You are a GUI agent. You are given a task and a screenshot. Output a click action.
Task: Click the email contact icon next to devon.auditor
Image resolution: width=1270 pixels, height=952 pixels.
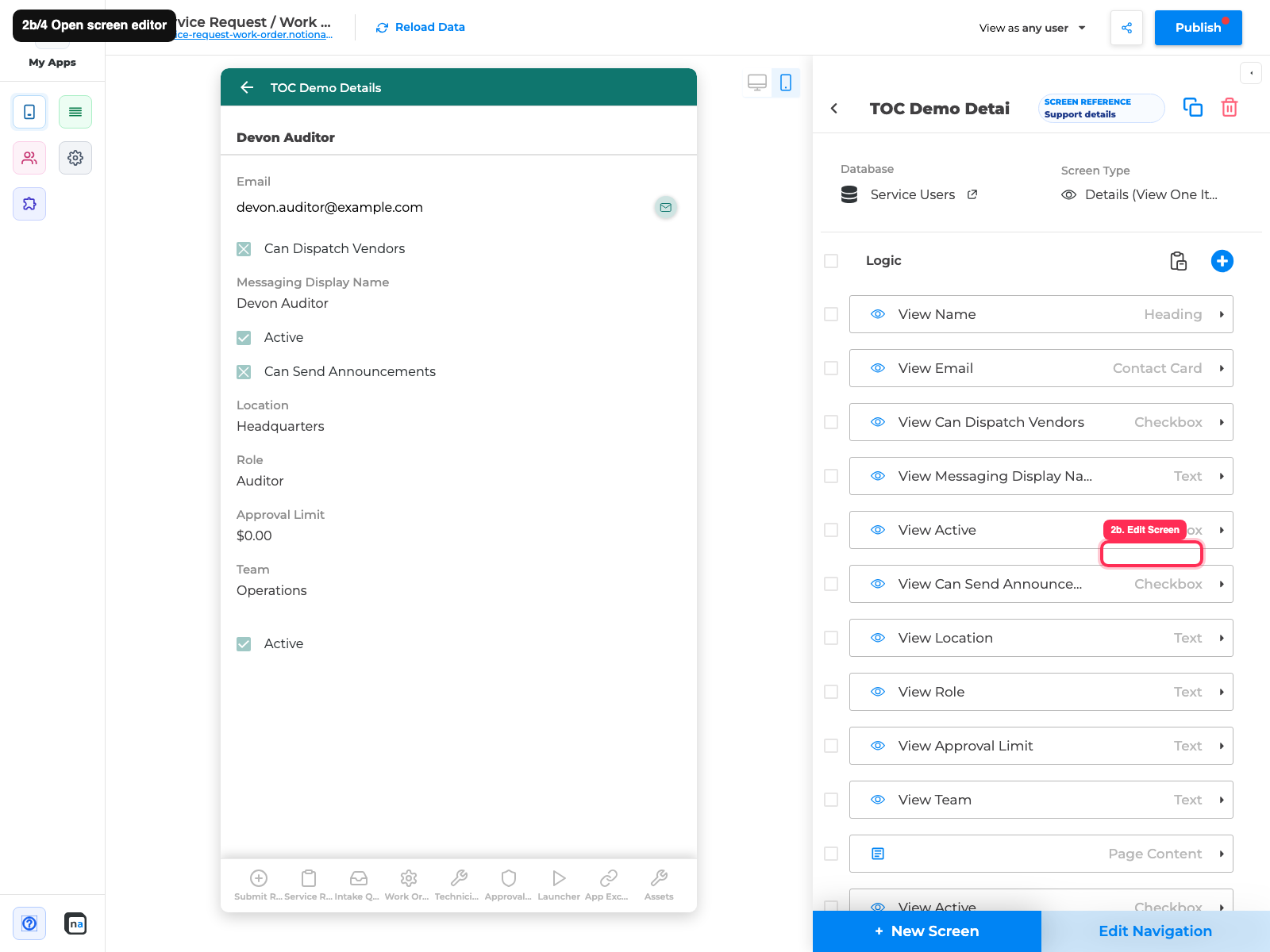click(666, 207)
